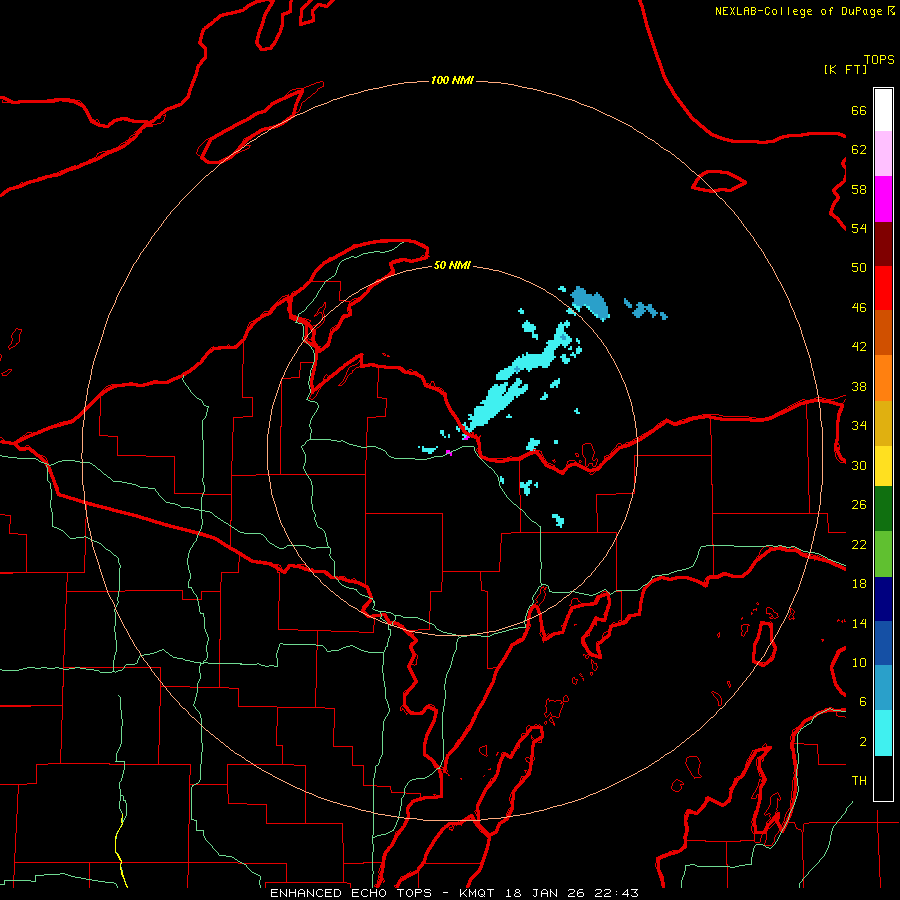
Task: Click the "100 NMI" range ring label
Action: pyautogui.click(x=452, y=80)
